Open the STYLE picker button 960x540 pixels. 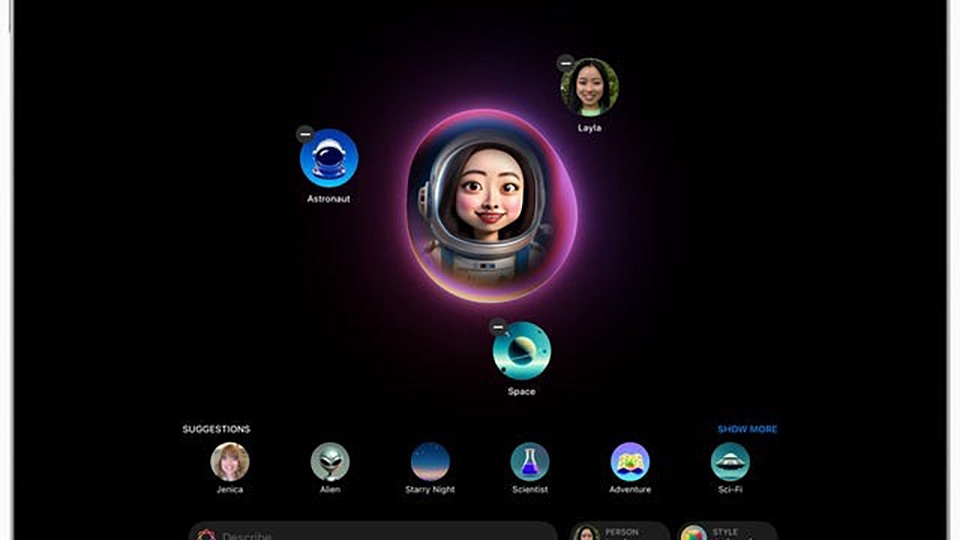727,531
